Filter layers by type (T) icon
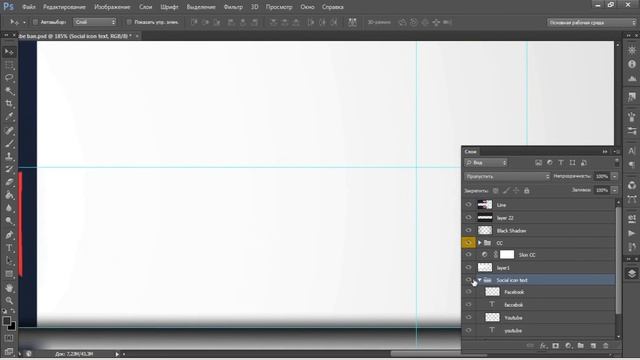This screenshot has width=640, height=360. (x=561, y=163)
